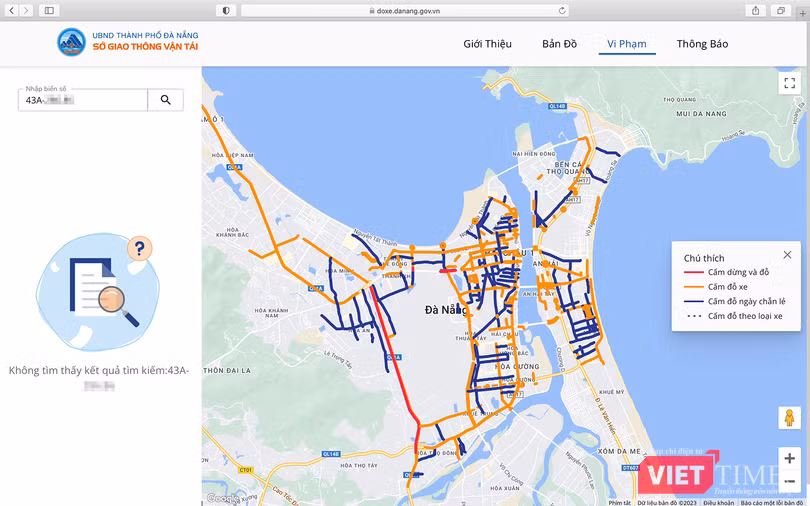Open the Safari share button
The width and height of the screenshot is (810, 506).
(x=756, y=10)
